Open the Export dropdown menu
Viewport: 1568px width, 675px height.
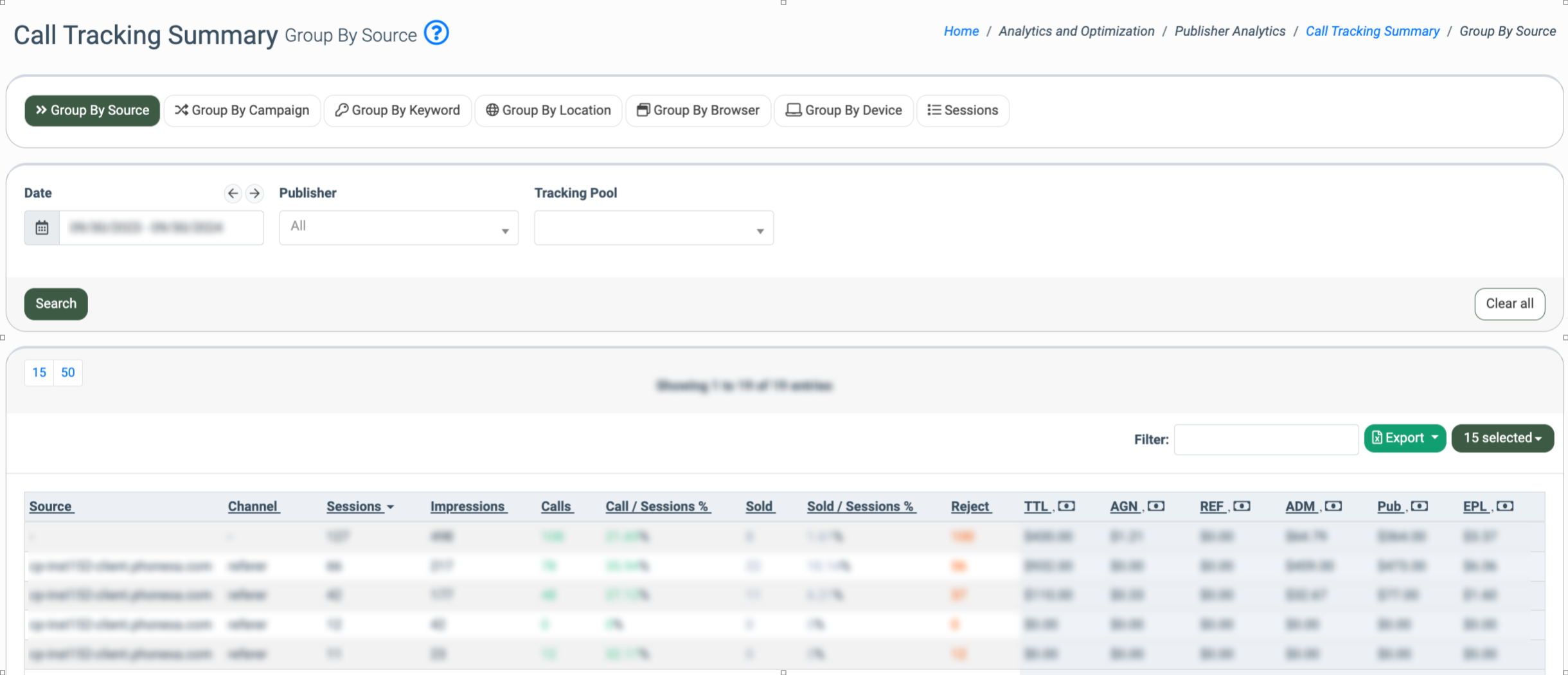(1404, 438)
